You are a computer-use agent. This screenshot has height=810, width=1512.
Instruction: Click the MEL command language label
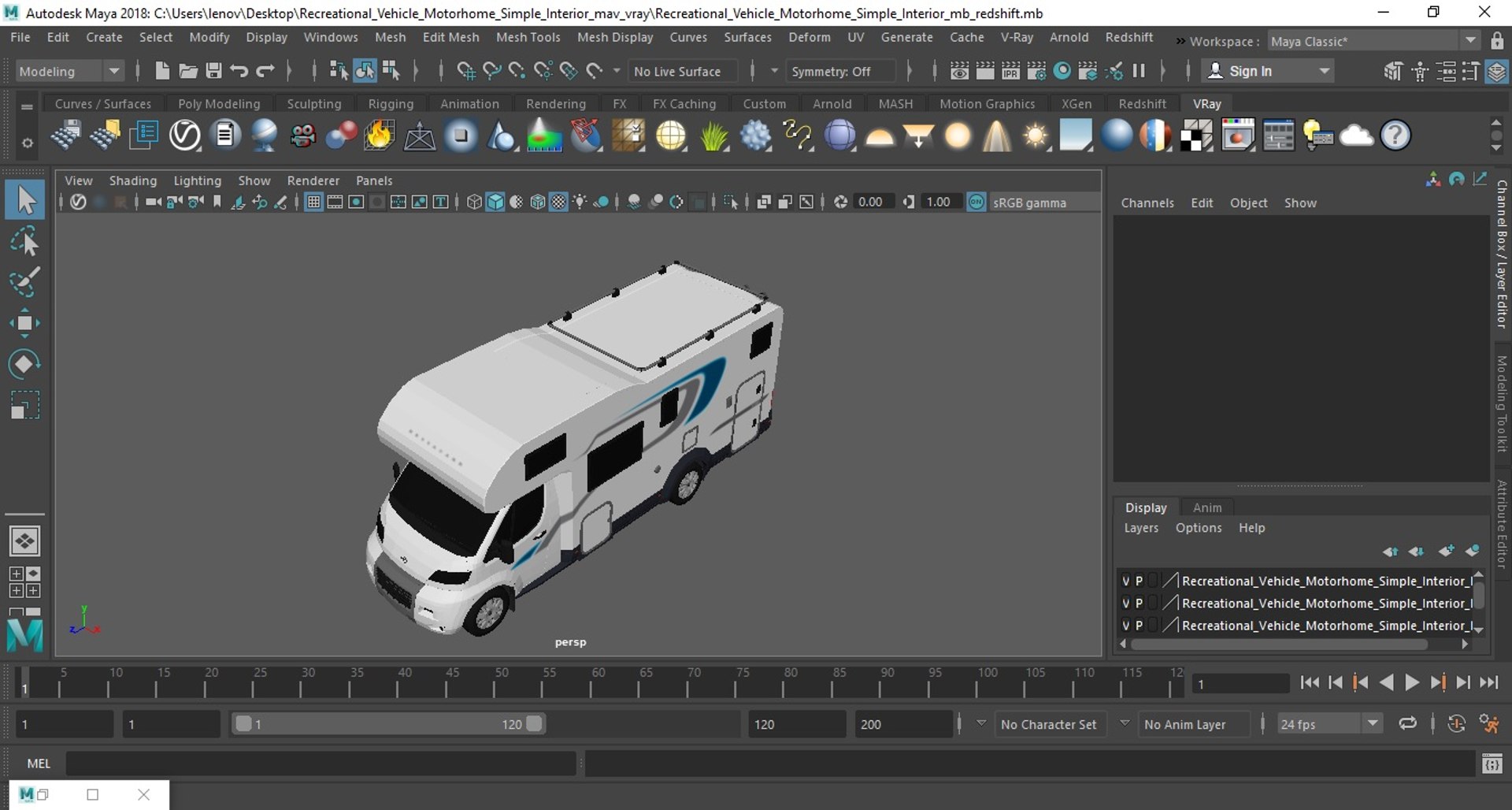tap(39, 764)
